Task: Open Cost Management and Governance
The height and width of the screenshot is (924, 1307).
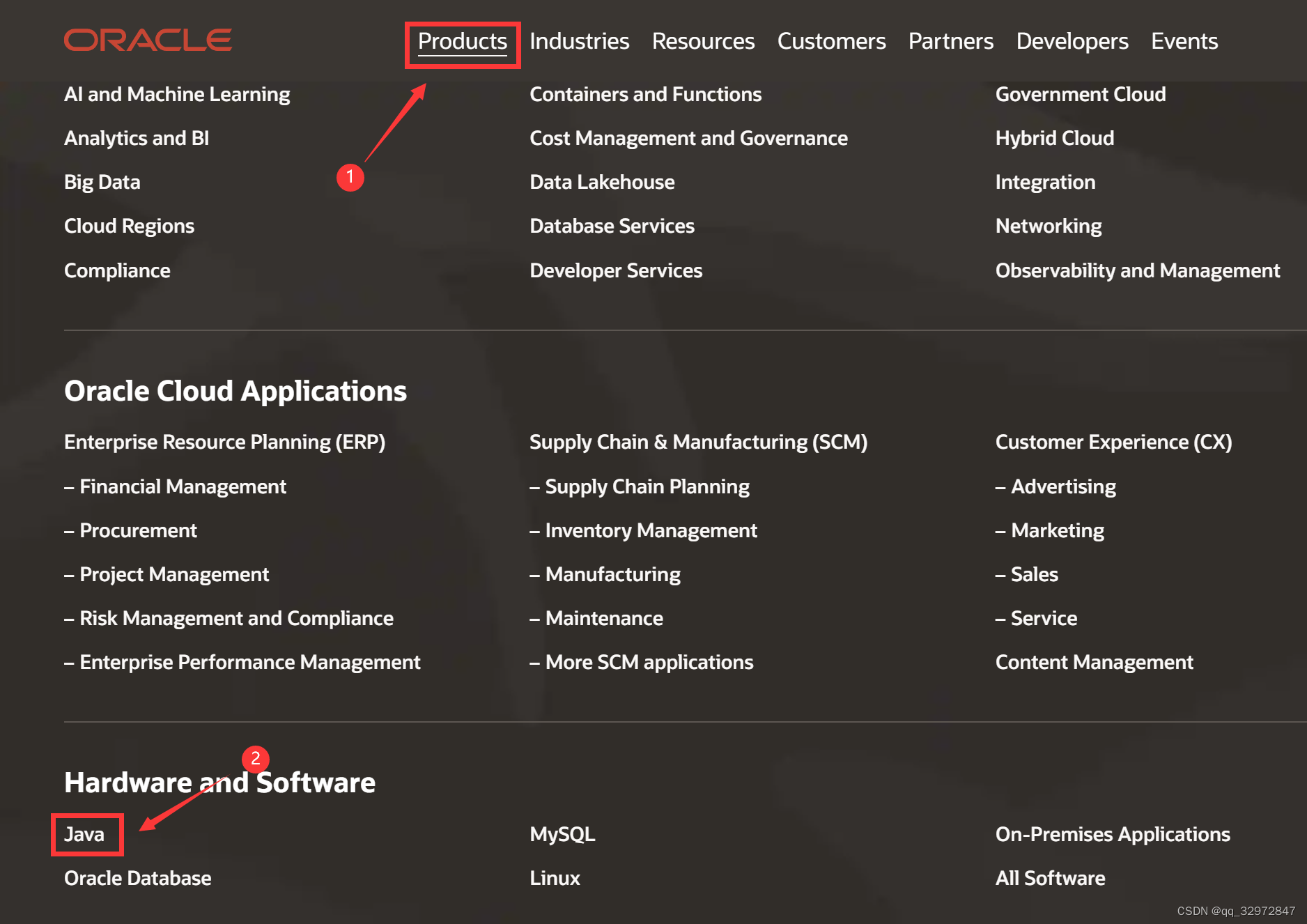Action: (x=688, y=138)
